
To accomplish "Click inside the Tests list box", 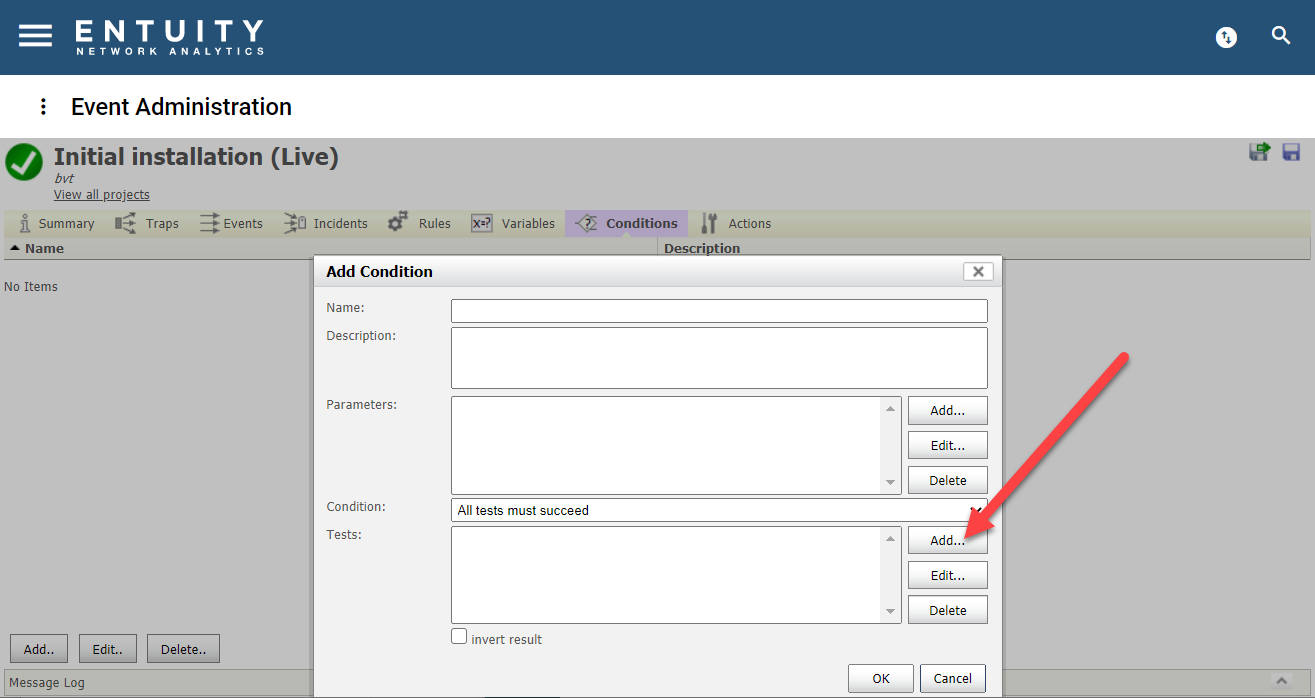I will coord(667,575).
